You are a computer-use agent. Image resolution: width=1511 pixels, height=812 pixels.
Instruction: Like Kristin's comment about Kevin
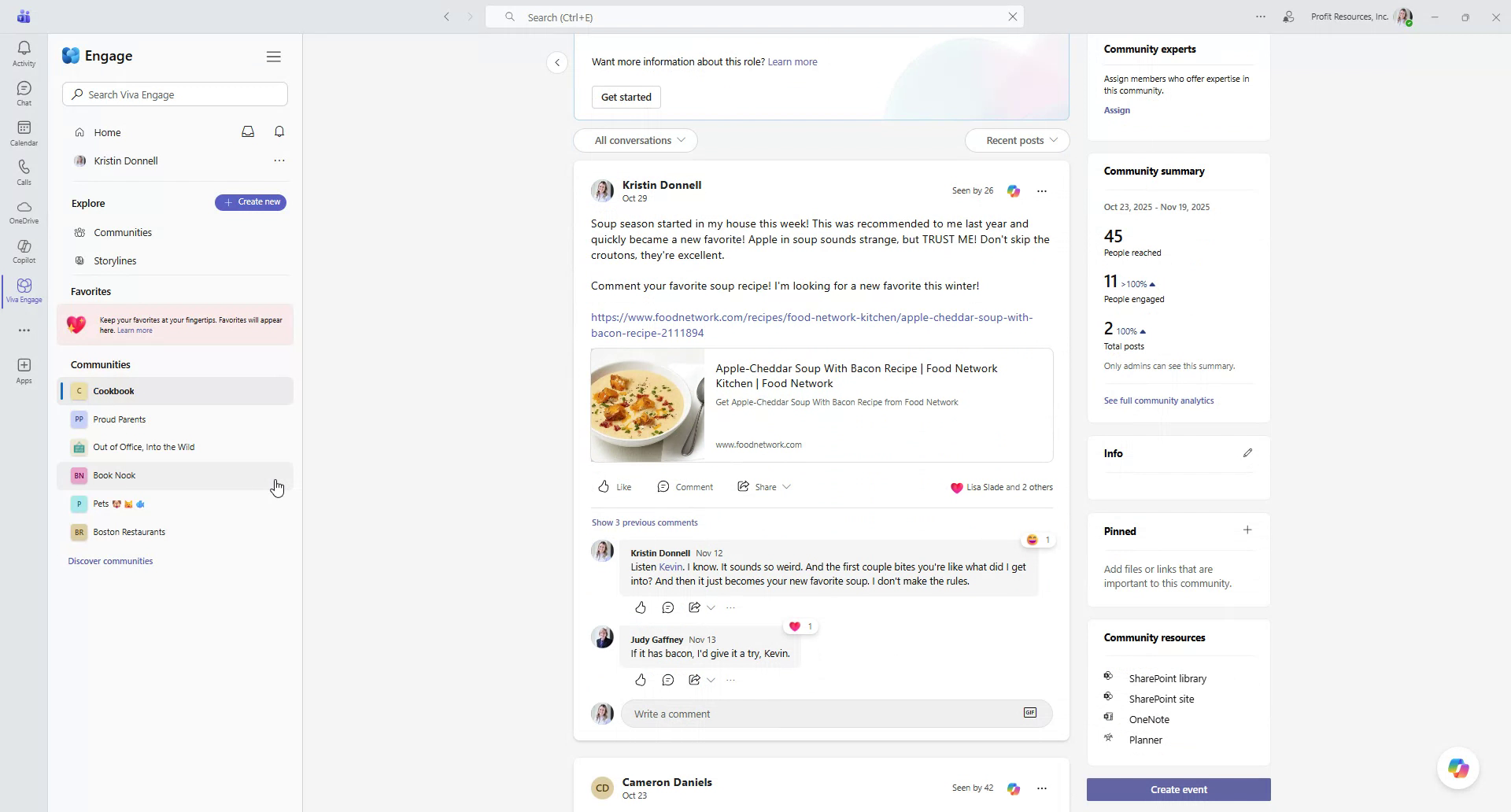pos(640,607)
